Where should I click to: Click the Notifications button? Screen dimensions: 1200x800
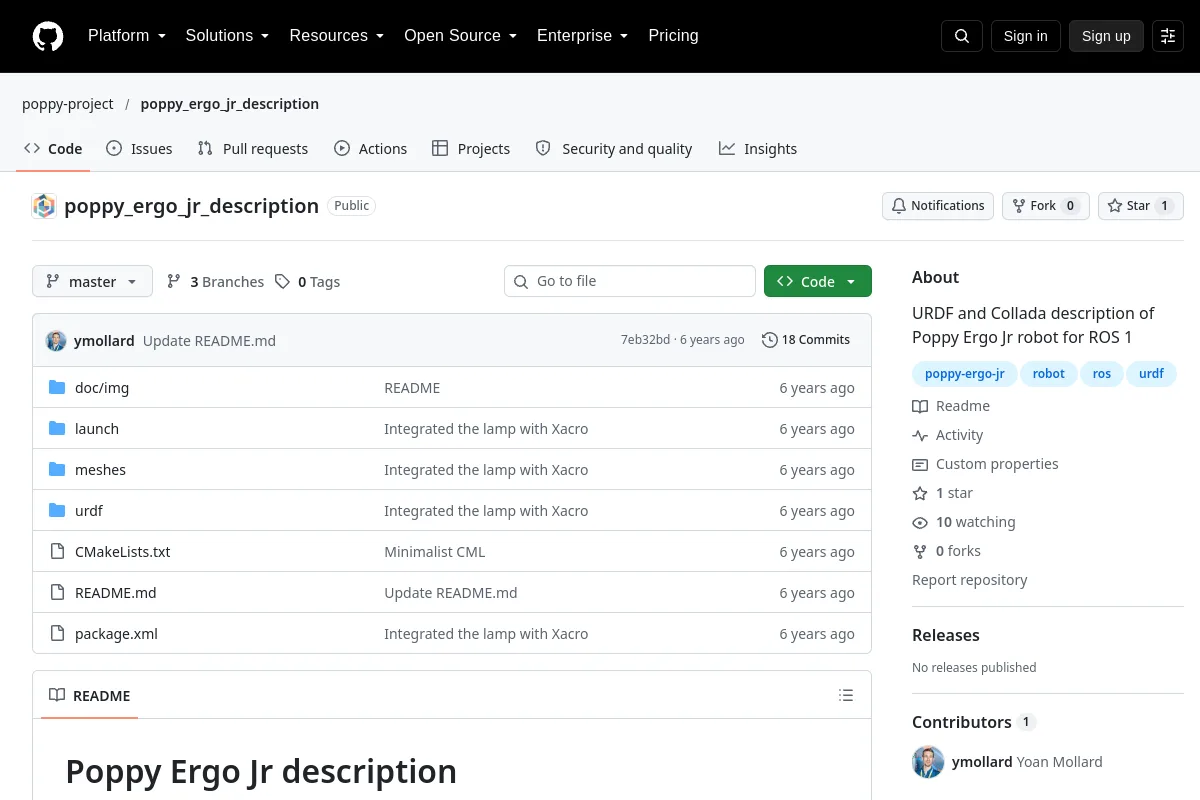(x=938, y=206)
